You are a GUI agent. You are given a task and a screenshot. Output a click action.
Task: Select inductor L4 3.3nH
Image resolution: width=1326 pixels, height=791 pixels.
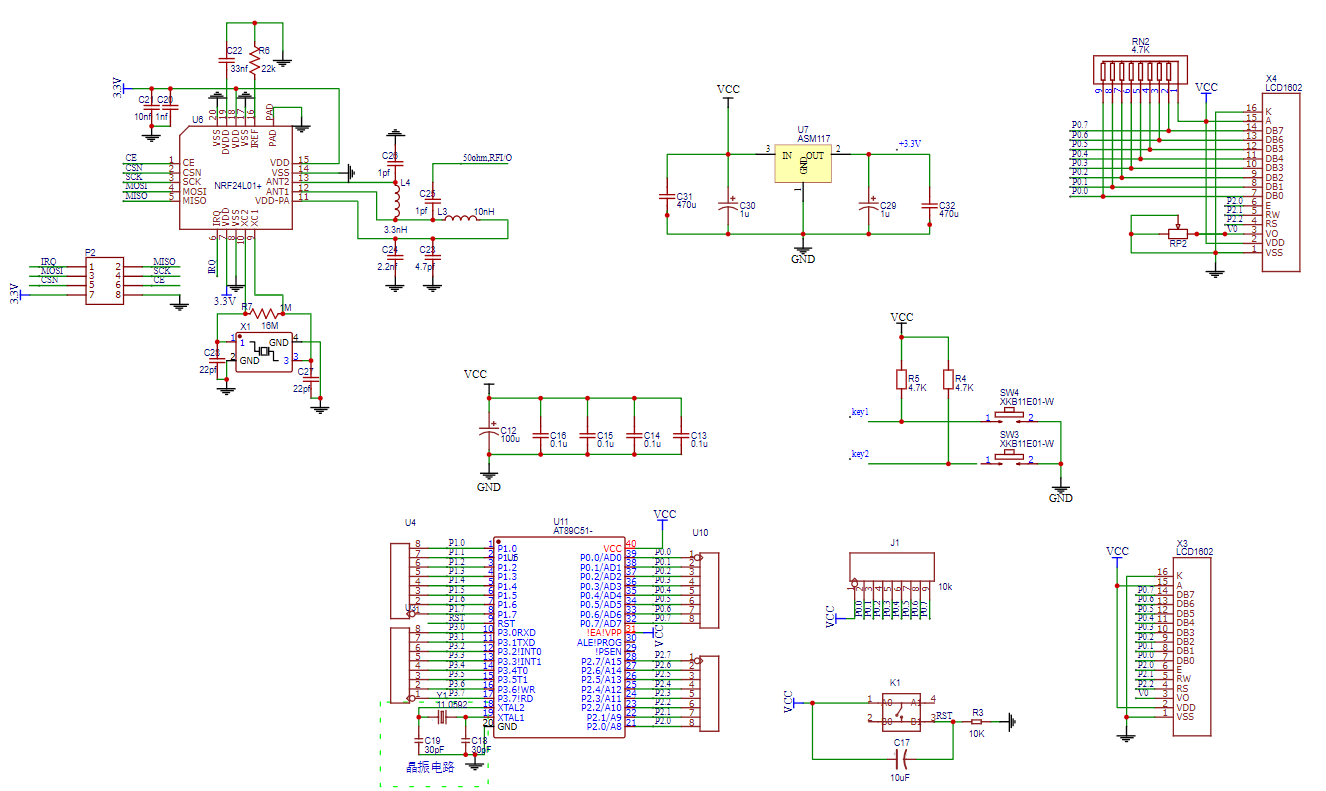pos(395,200)
